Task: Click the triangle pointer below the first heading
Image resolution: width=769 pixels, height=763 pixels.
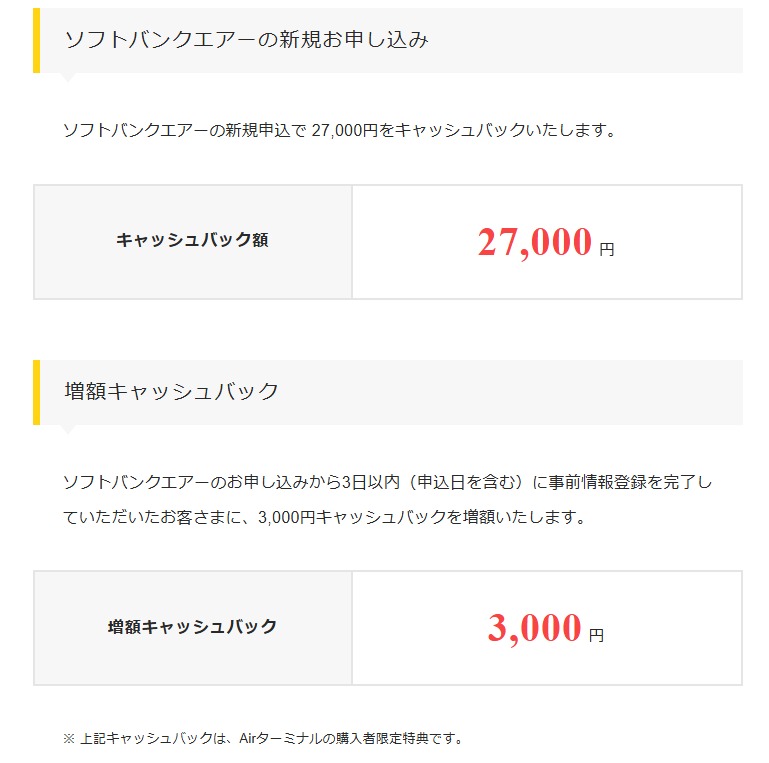Action: tap(68, 77)
